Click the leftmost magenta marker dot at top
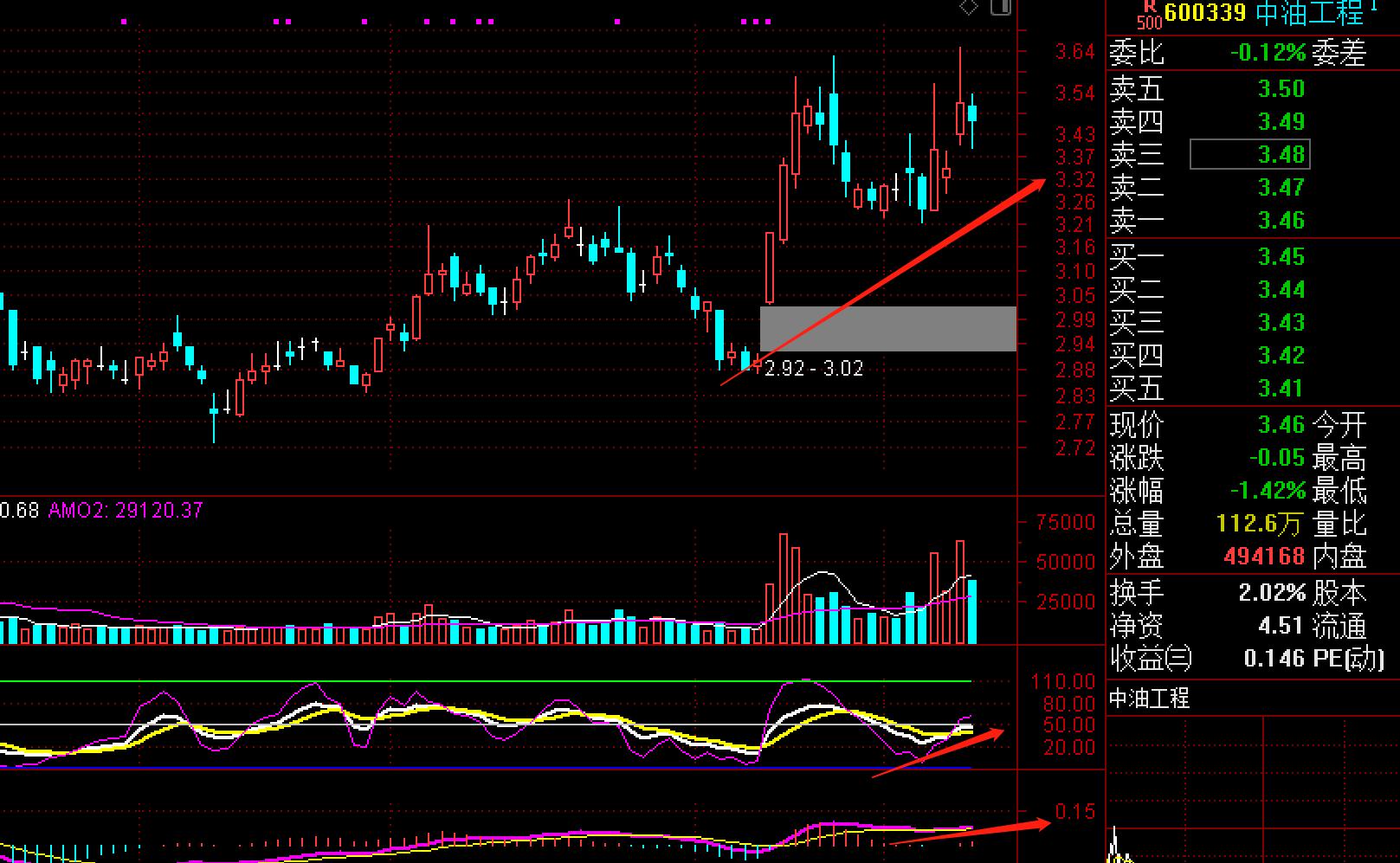Screen dimensions: 1400x863 pos(125,22)
